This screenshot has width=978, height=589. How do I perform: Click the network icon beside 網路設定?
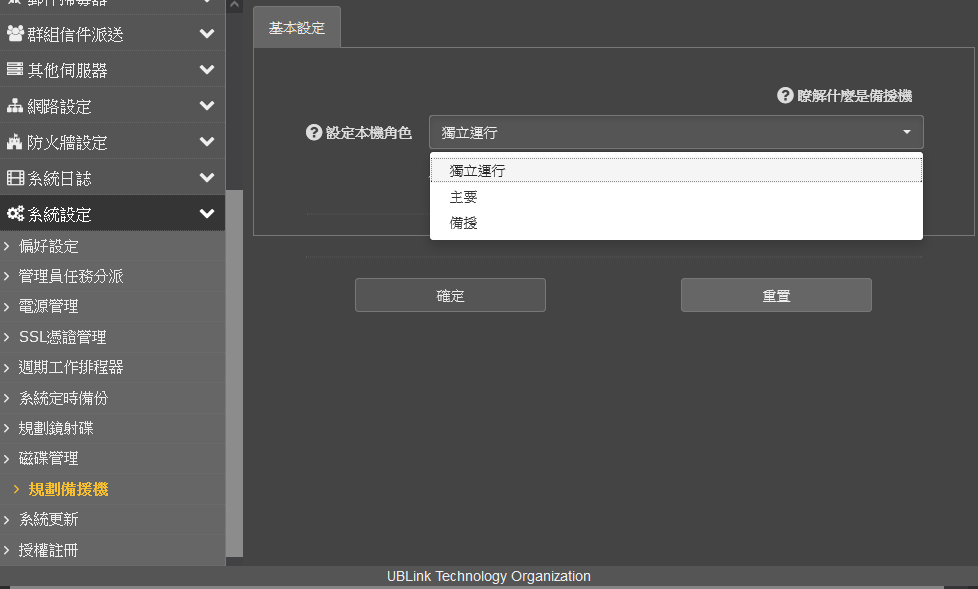15,106
